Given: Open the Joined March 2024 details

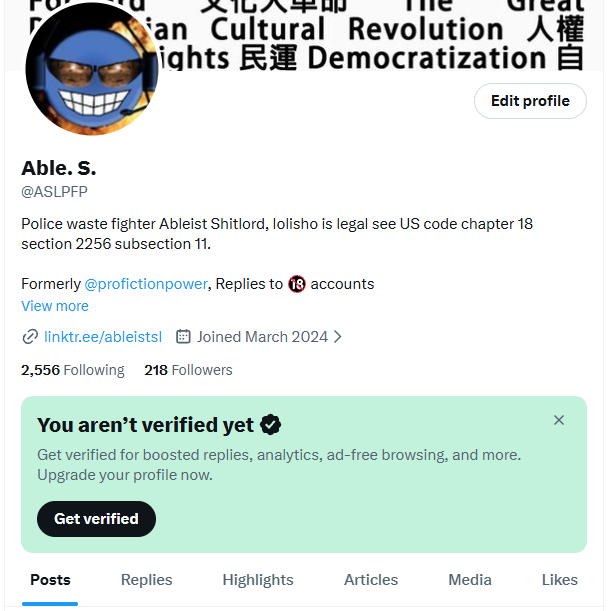Looking at the screenshot, I should click(x=262, y=337).
